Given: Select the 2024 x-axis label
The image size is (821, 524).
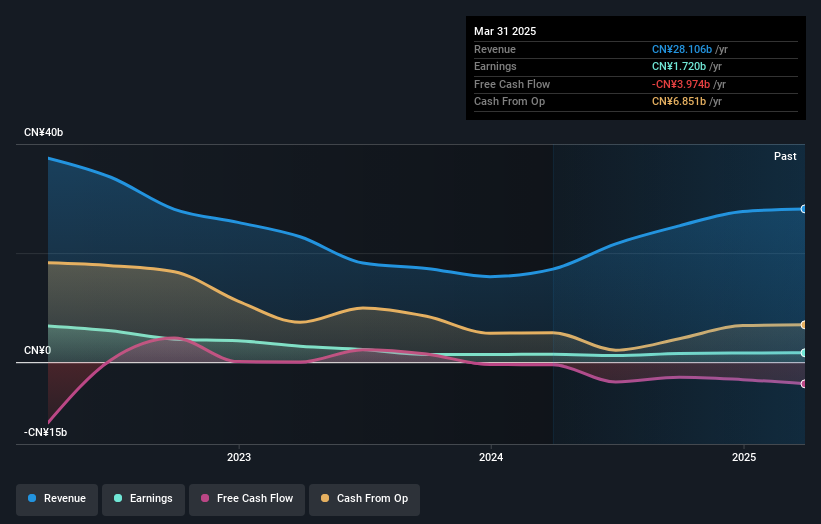Looking at the screenshot, I should click(x=491, y=457).
